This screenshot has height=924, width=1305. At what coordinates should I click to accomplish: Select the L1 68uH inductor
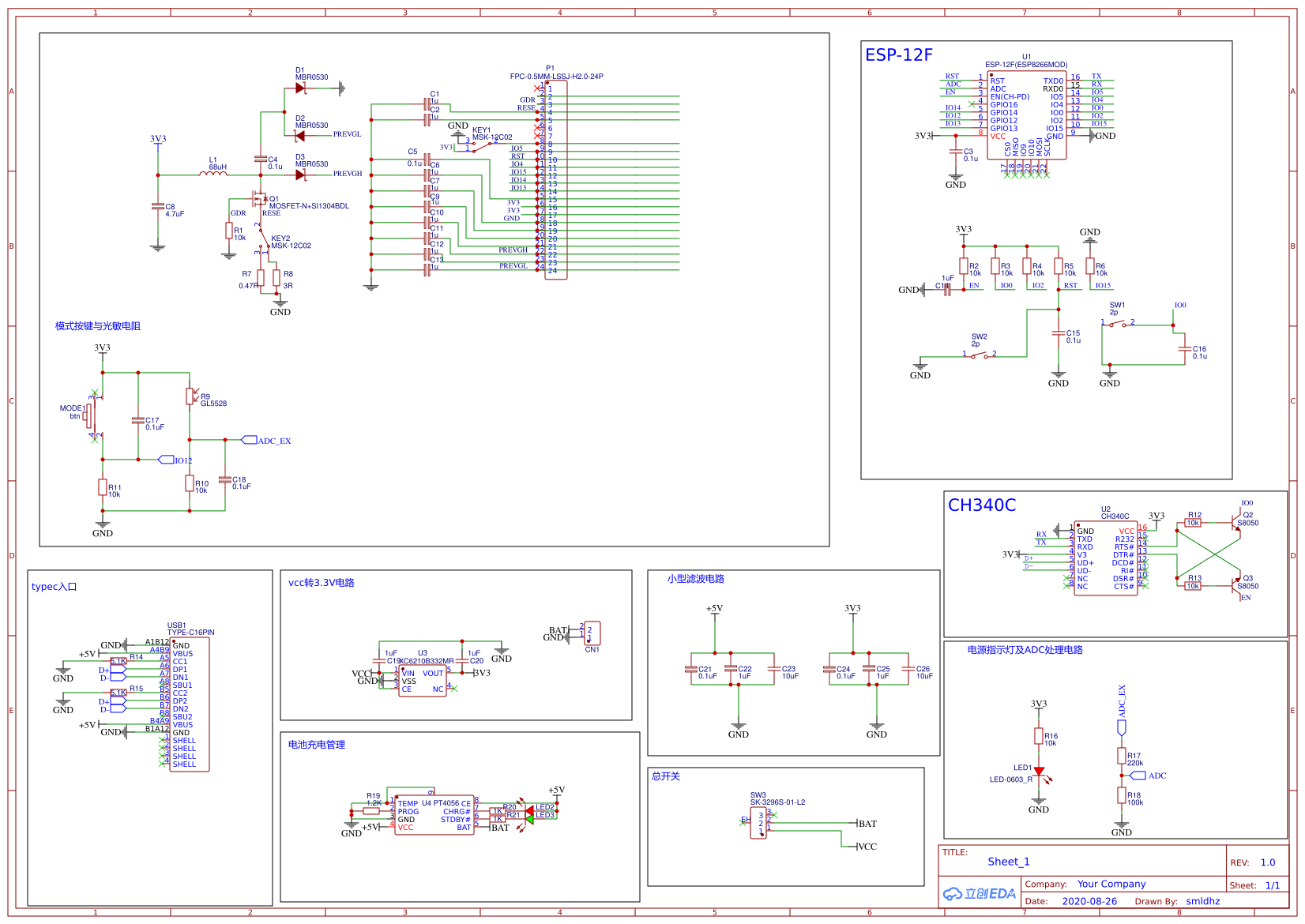[212, 173]
